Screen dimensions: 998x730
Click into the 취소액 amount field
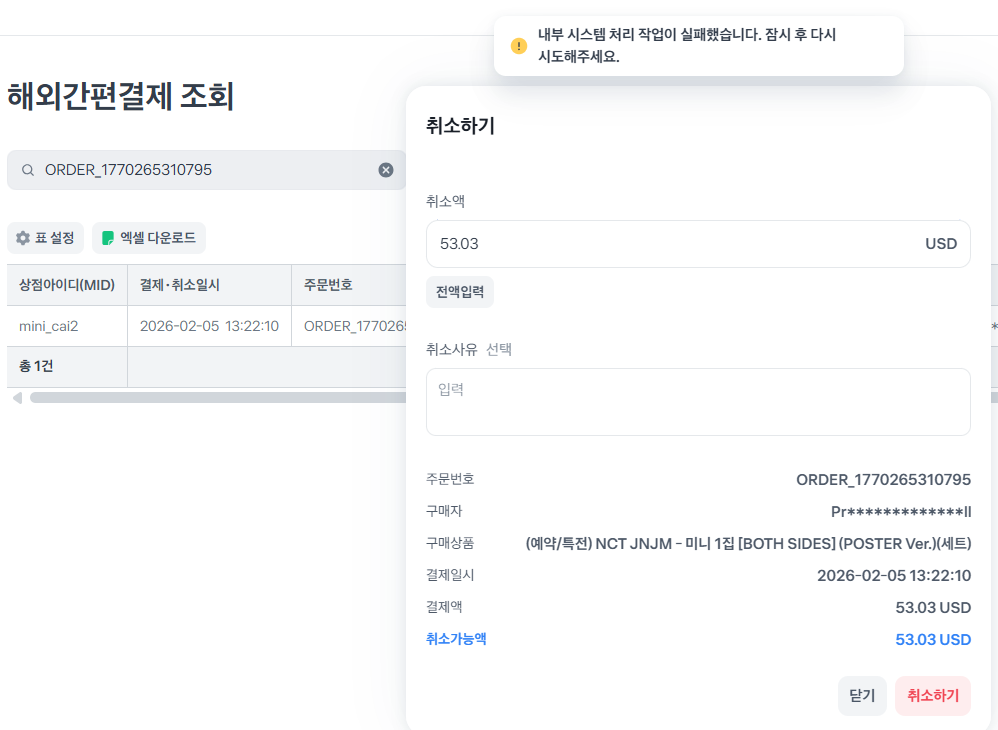click(670, 244)
